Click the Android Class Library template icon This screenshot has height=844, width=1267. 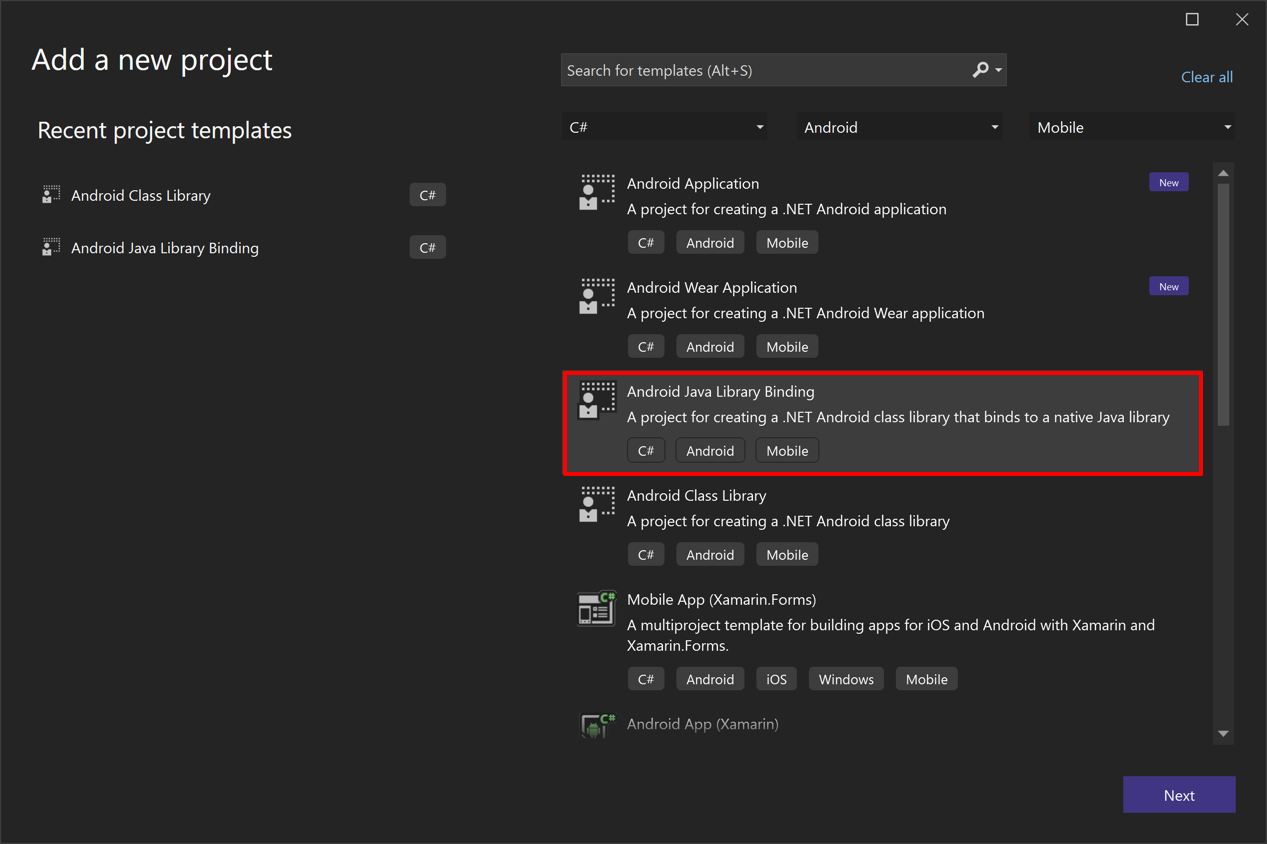[596, 504]
